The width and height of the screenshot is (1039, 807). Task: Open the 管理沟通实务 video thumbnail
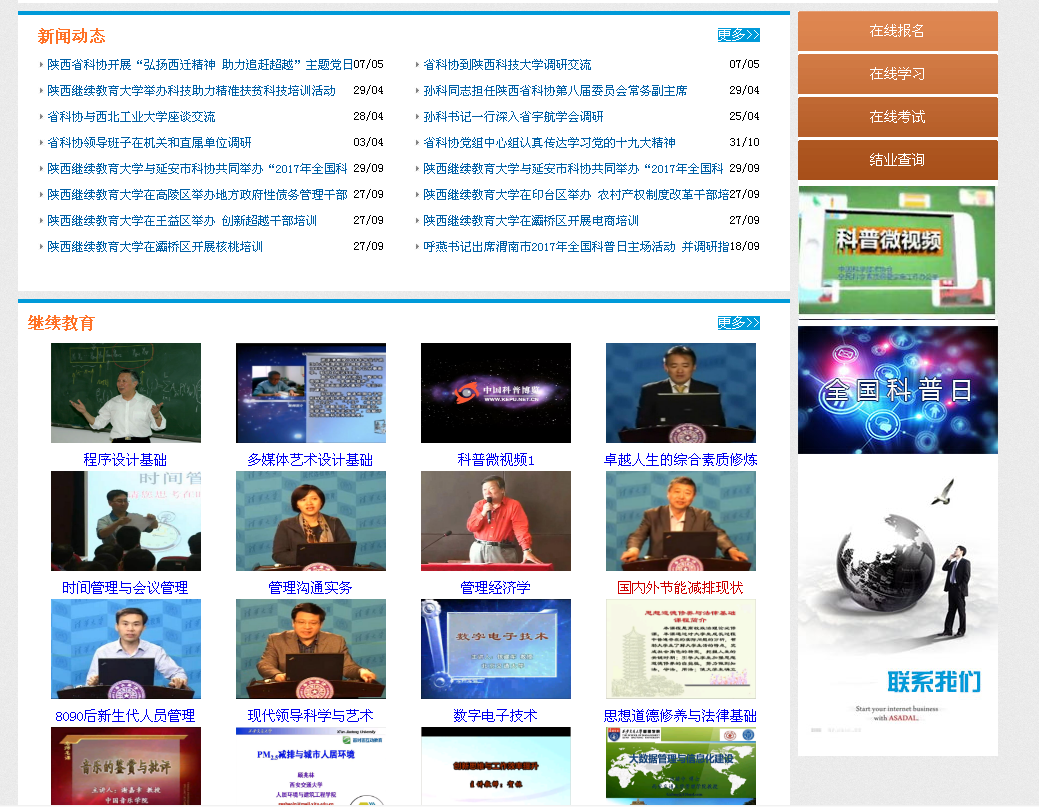(311, 521)
